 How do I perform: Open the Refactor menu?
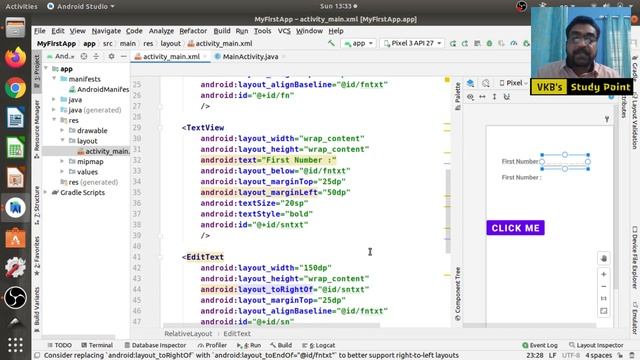coord(193,31)
